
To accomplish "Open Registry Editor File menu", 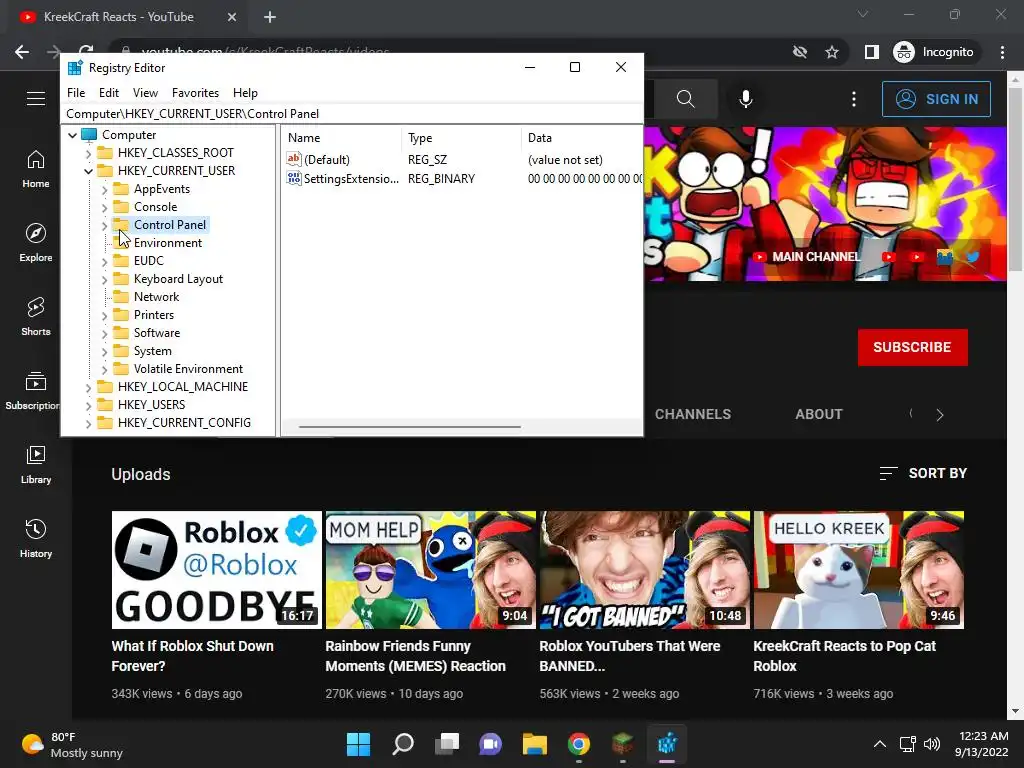I will [x=76, y=93].
